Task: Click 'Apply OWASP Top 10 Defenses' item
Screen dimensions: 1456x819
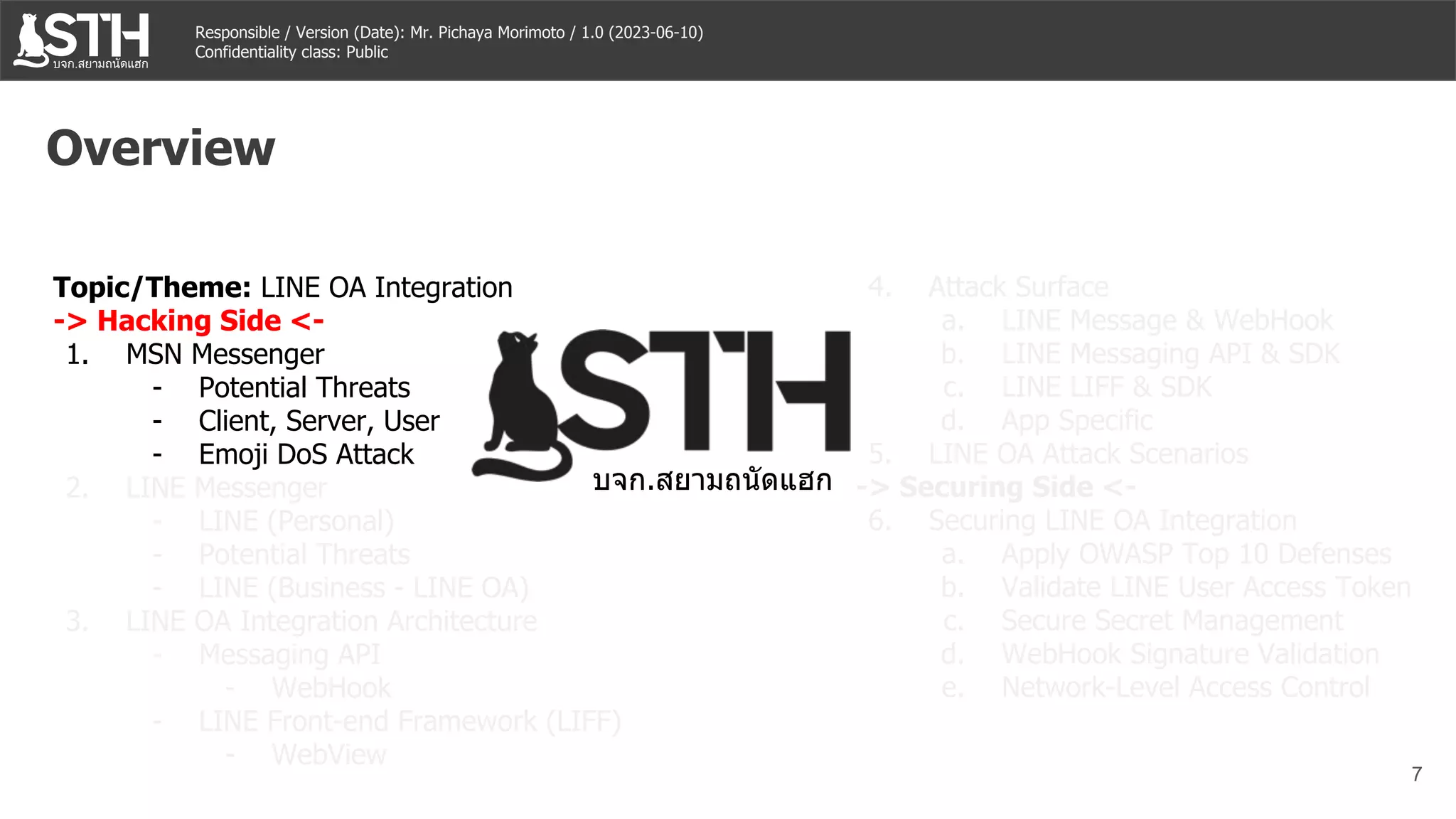Action: pos(1196,554)
